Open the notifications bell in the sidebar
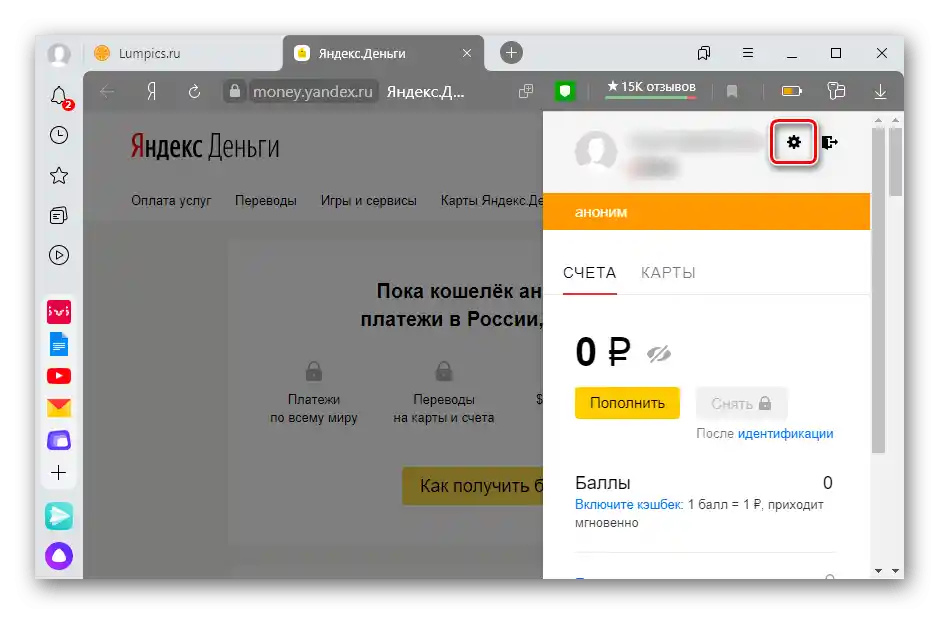 click(x=60, y=97)
